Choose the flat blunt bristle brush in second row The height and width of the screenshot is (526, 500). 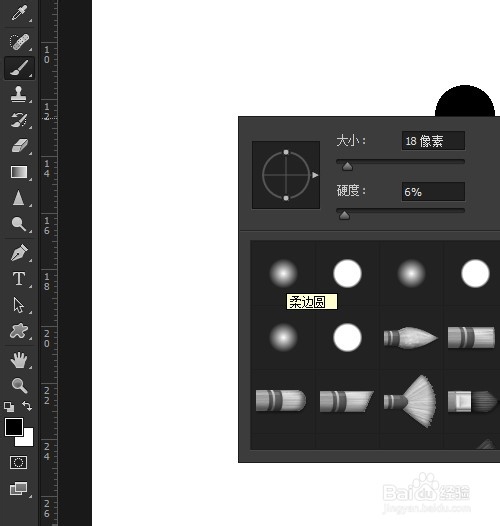(x=471, y=337)
